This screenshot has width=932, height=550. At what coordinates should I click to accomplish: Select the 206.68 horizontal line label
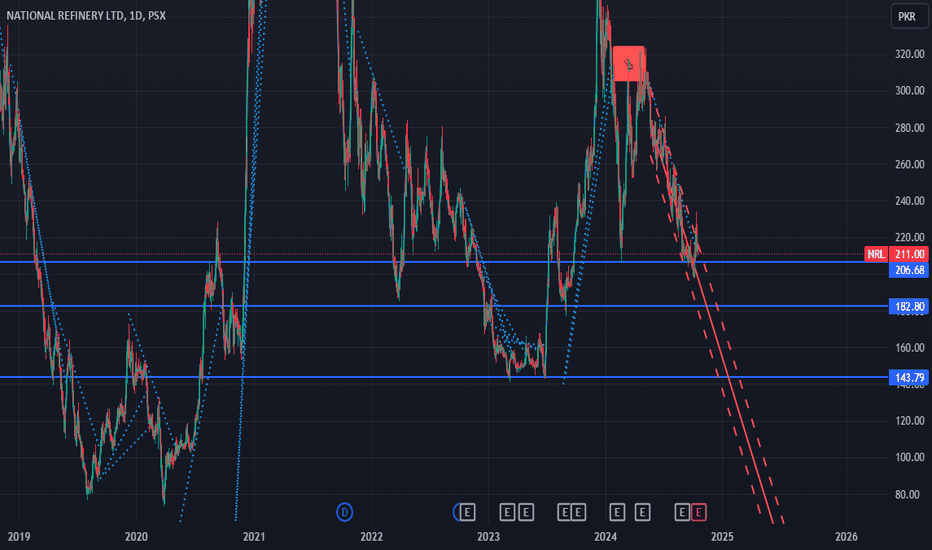[x=909, y=271]
